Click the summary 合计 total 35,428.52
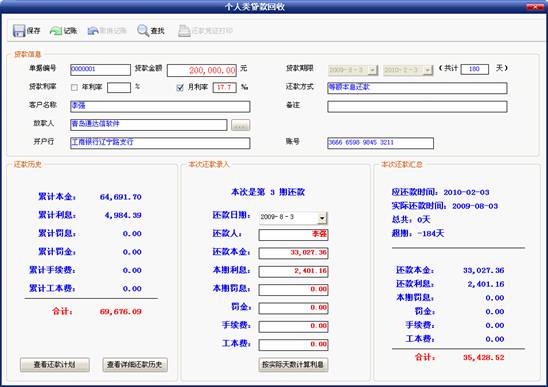This screenshot has width=548, height=387. 484,357
